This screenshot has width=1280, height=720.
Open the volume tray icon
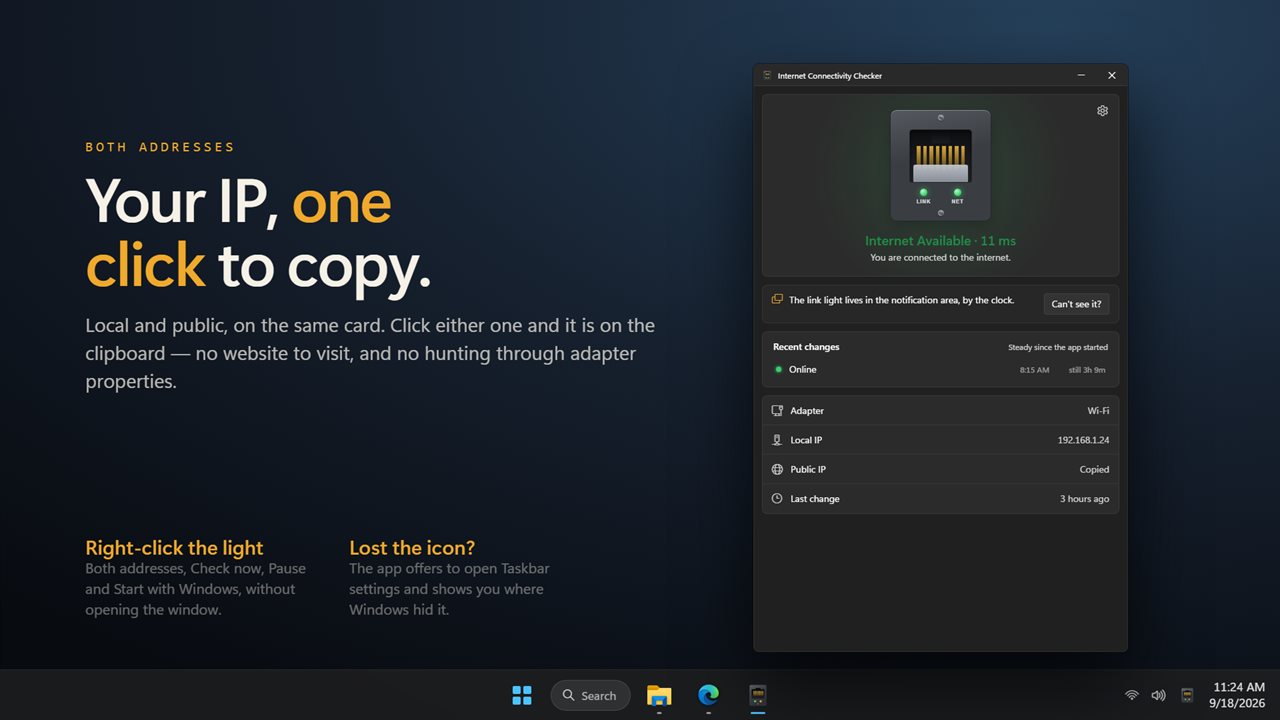(1158, 695)
